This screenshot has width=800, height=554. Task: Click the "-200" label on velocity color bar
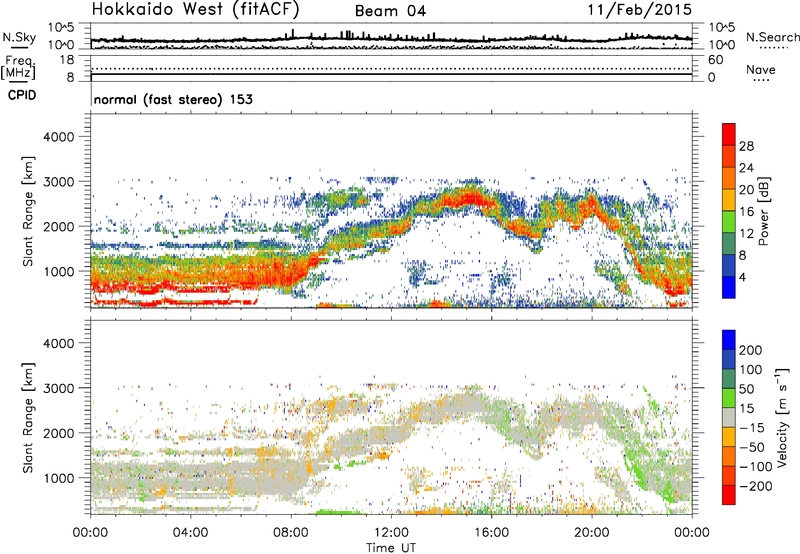756,486
